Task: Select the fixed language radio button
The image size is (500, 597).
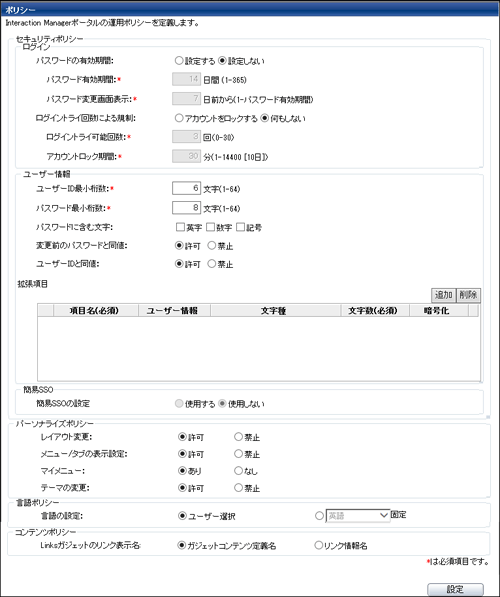Action: tap(319, 516)
